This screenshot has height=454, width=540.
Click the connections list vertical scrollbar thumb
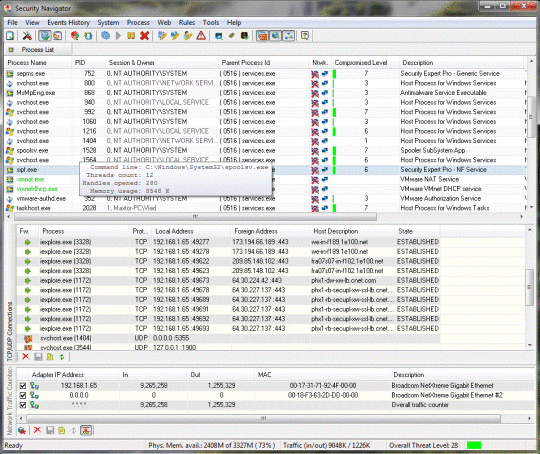[x=529, y=287]
